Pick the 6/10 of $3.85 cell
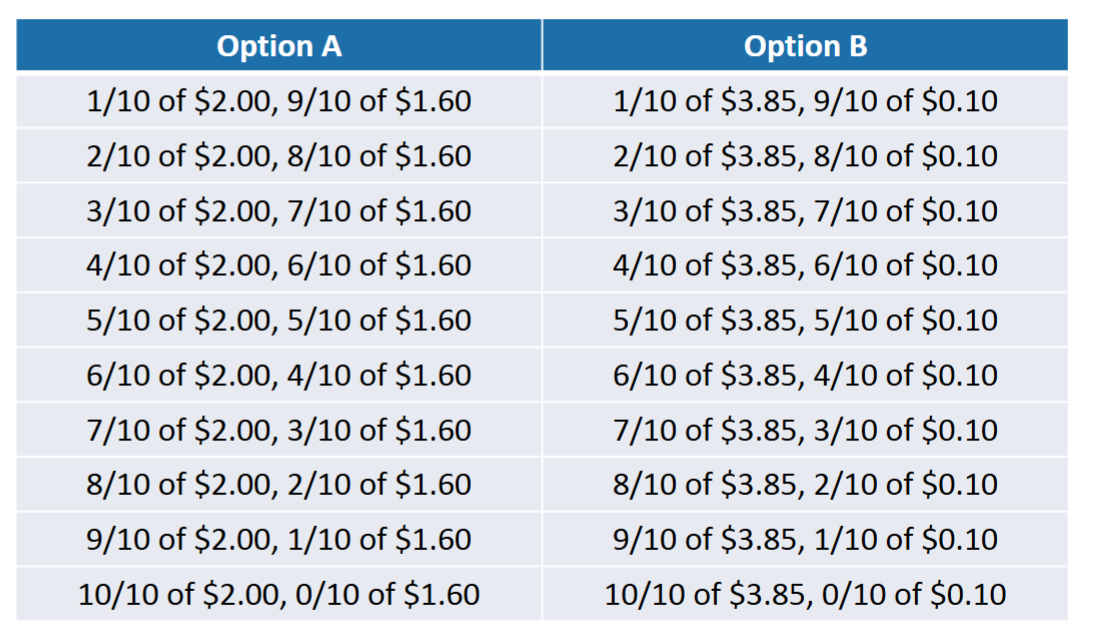Viewport: 1102px width, 638px height. tap(805, 375)
